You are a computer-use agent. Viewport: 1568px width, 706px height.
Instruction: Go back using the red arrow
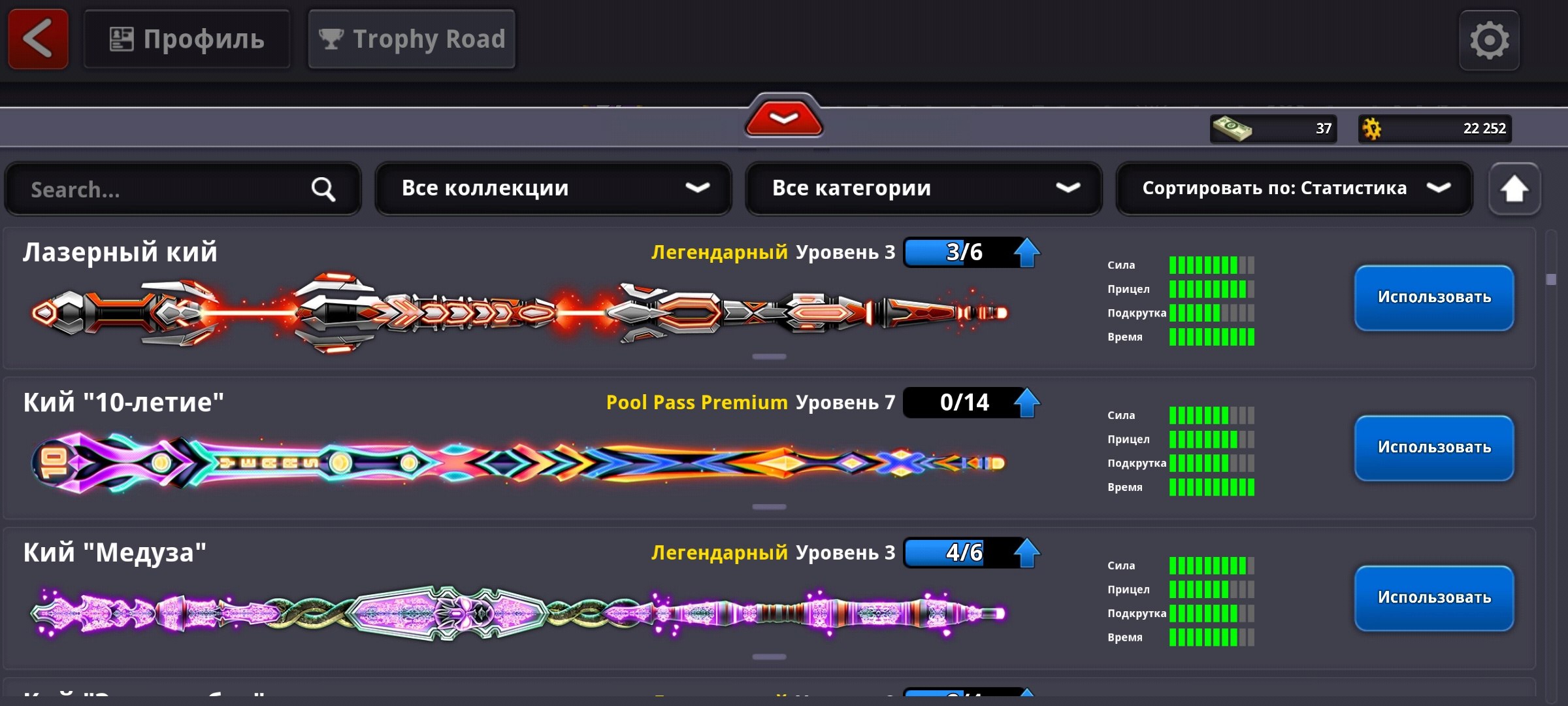pyautogui.click(x=38, y=39)
